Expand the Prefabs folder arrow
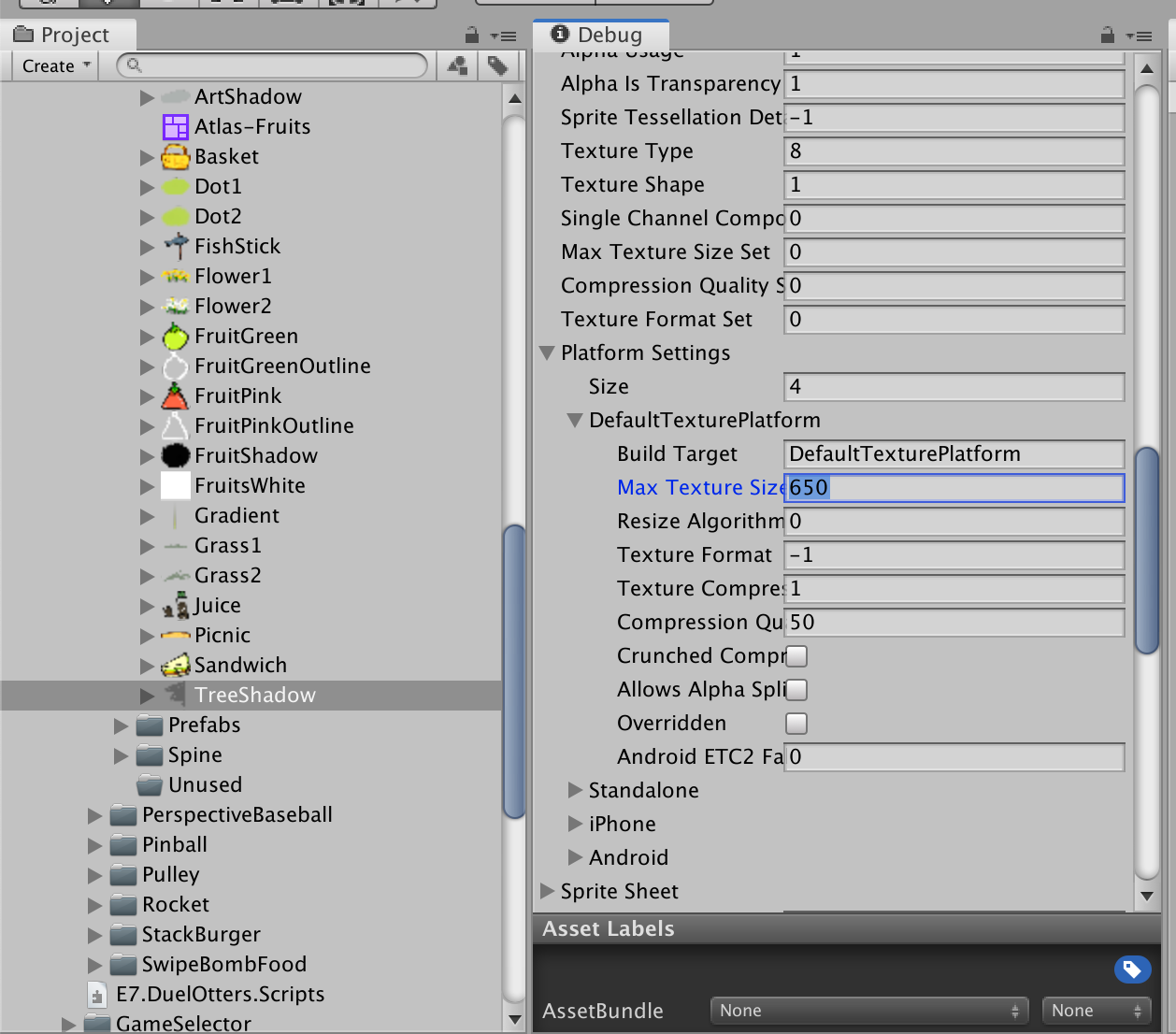The height and width of the screenshot is (1034, 1176). [x=122, y=725]
